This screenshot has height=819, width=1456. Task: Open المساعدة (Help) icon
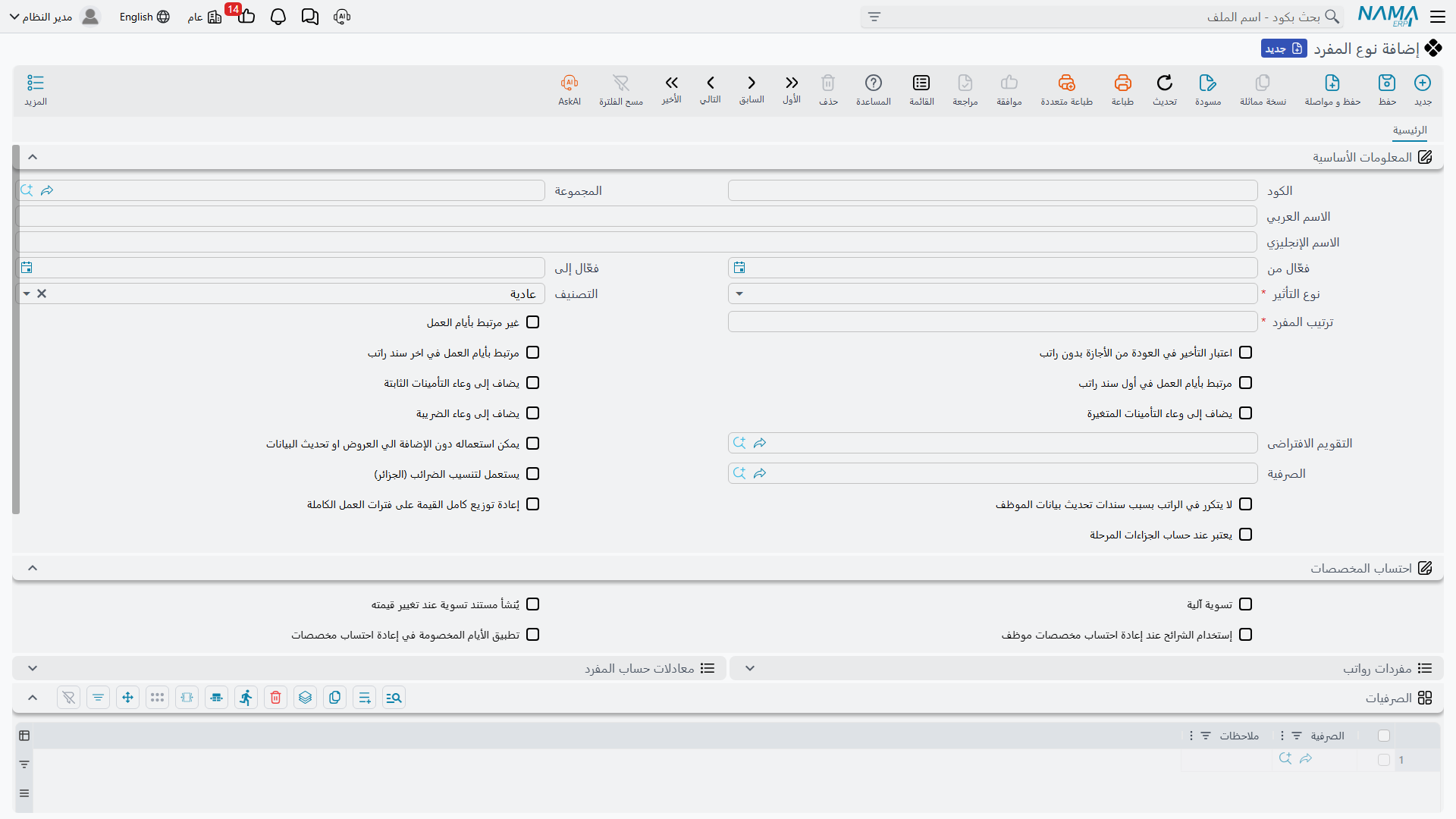coord(874,83)
